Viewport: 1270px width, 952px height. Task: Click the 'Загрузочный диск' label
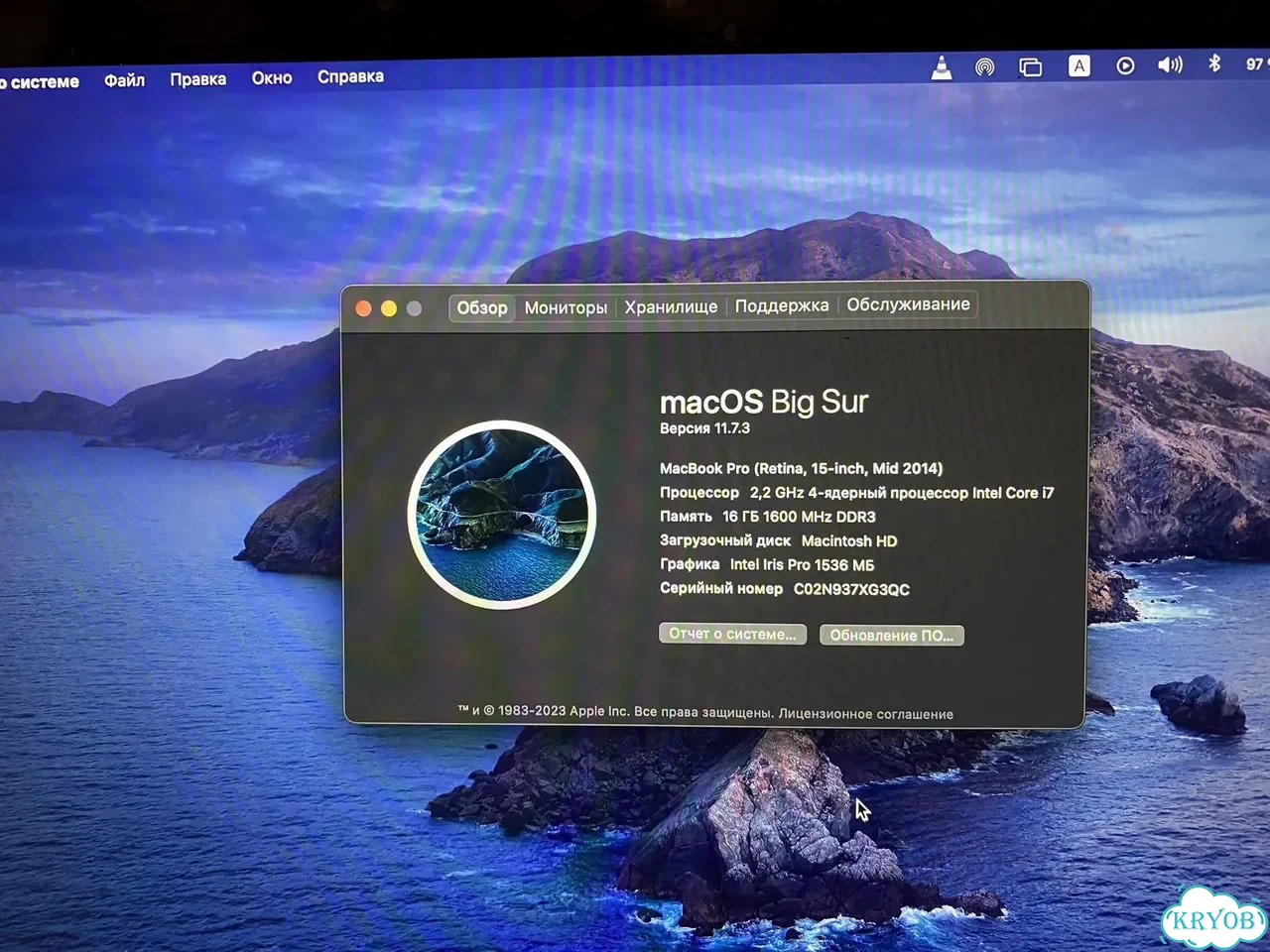725,540
